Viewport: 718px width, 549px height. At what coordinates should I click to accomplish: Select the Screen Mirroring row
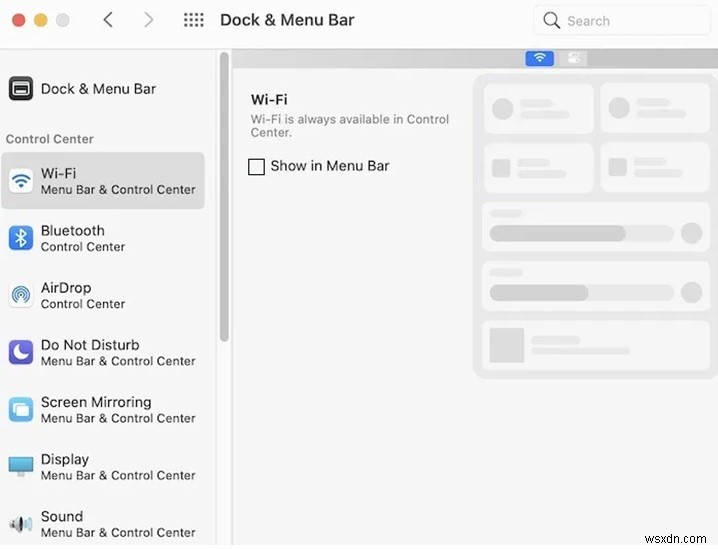click(103, 409)
